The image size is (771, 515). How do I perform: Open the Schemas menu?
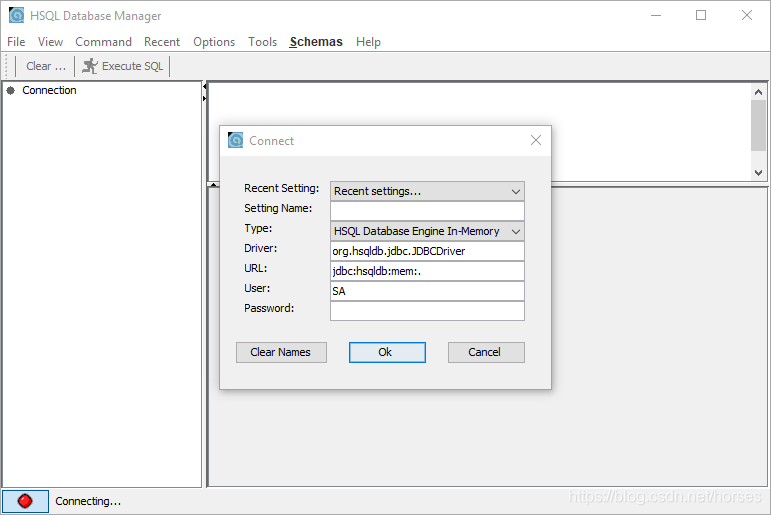[316, 42]
